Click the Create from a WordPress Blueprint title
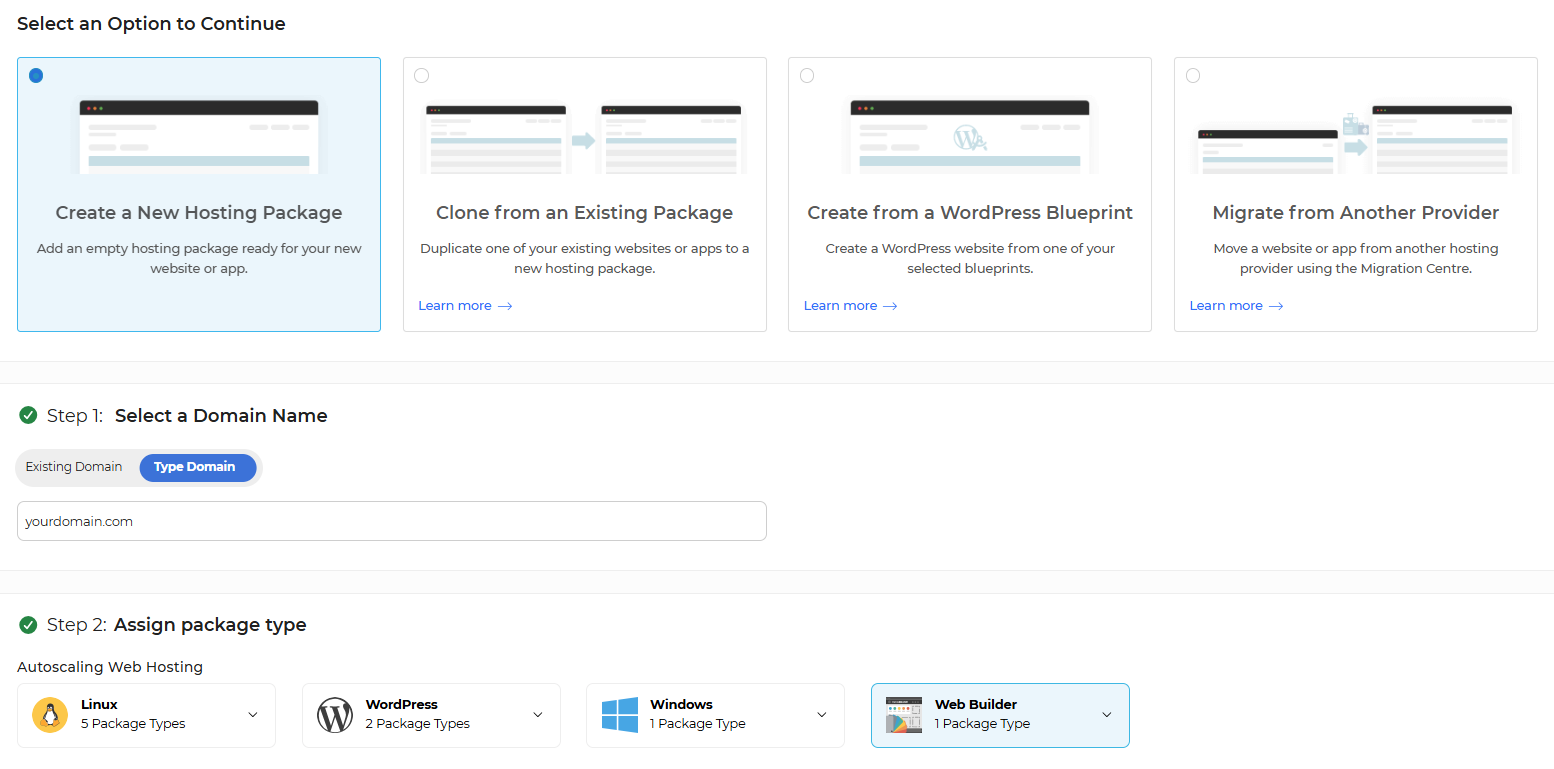Image resolution: width=1554 pixels, height=769 pixels. [x=970, y=213]
